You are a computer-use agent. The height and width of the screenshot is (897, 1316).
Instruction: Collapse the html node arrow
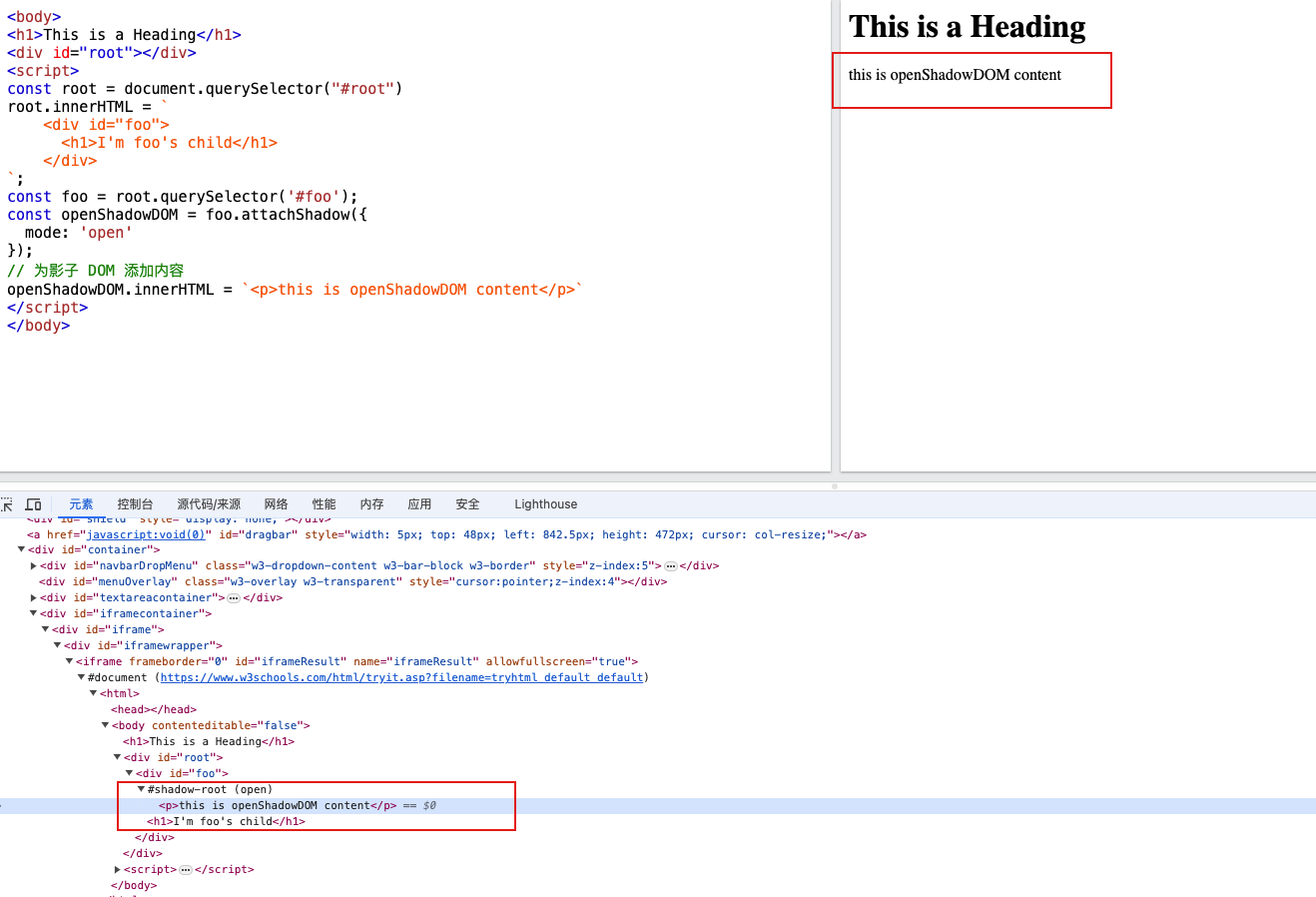pos(93,694)
